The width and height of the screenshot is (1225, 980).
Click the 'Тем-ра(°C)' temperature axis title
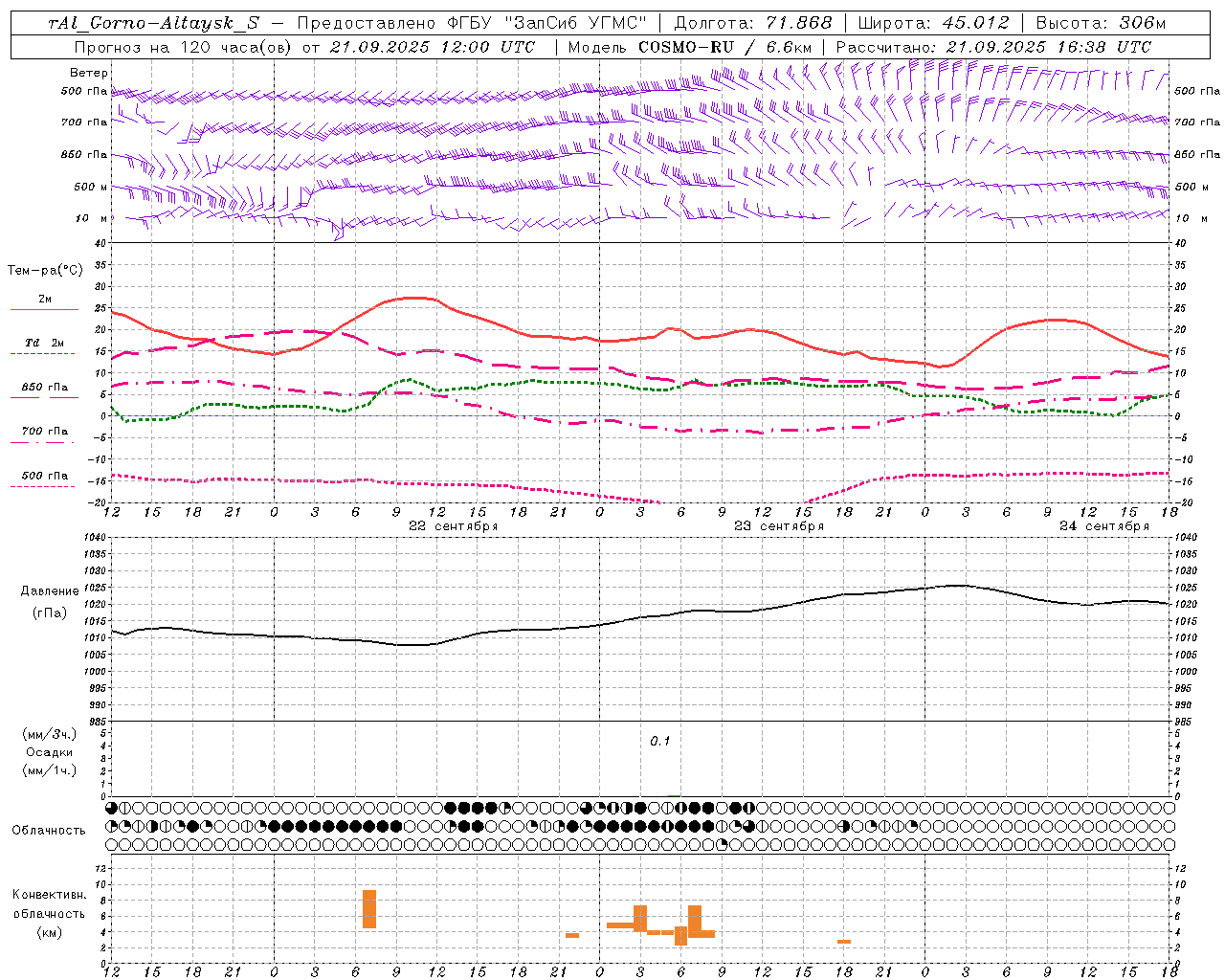45,270
